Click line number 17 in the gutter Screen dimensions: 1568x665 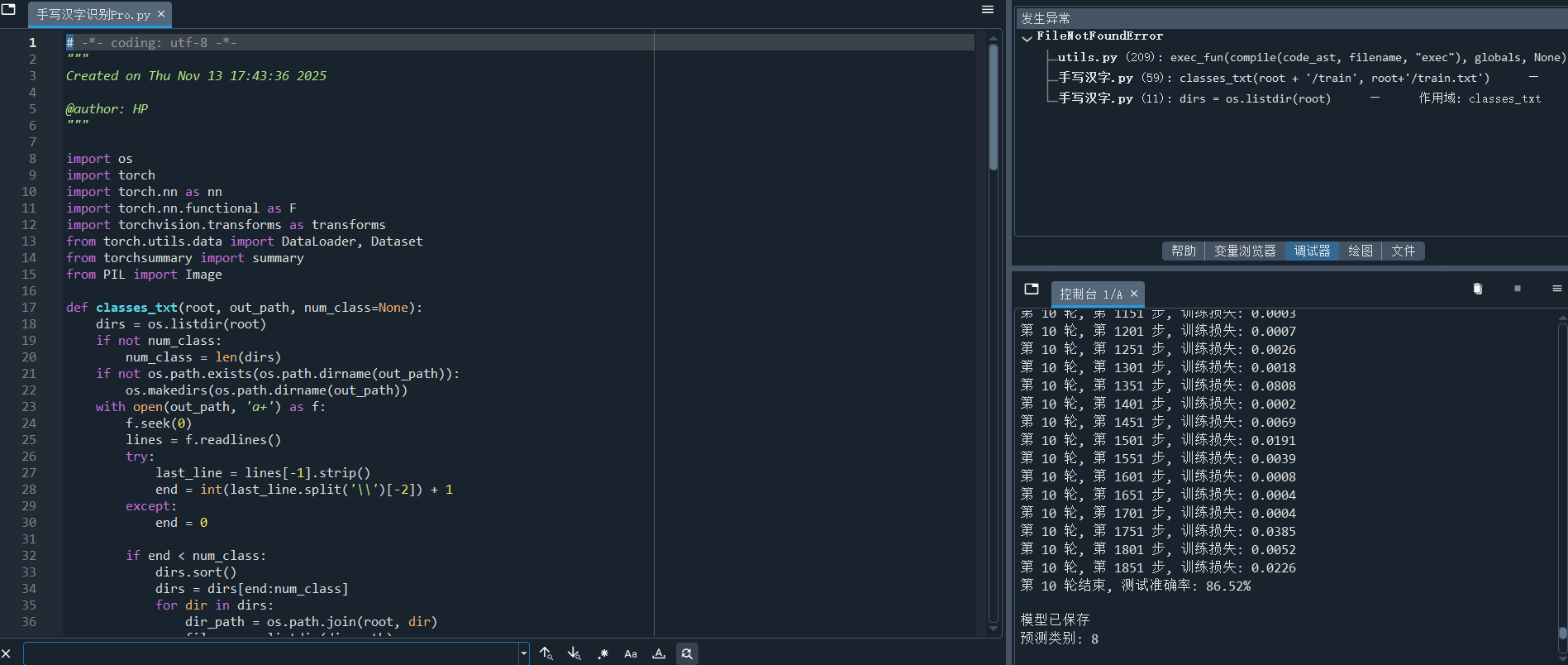(x=29, y=308)
